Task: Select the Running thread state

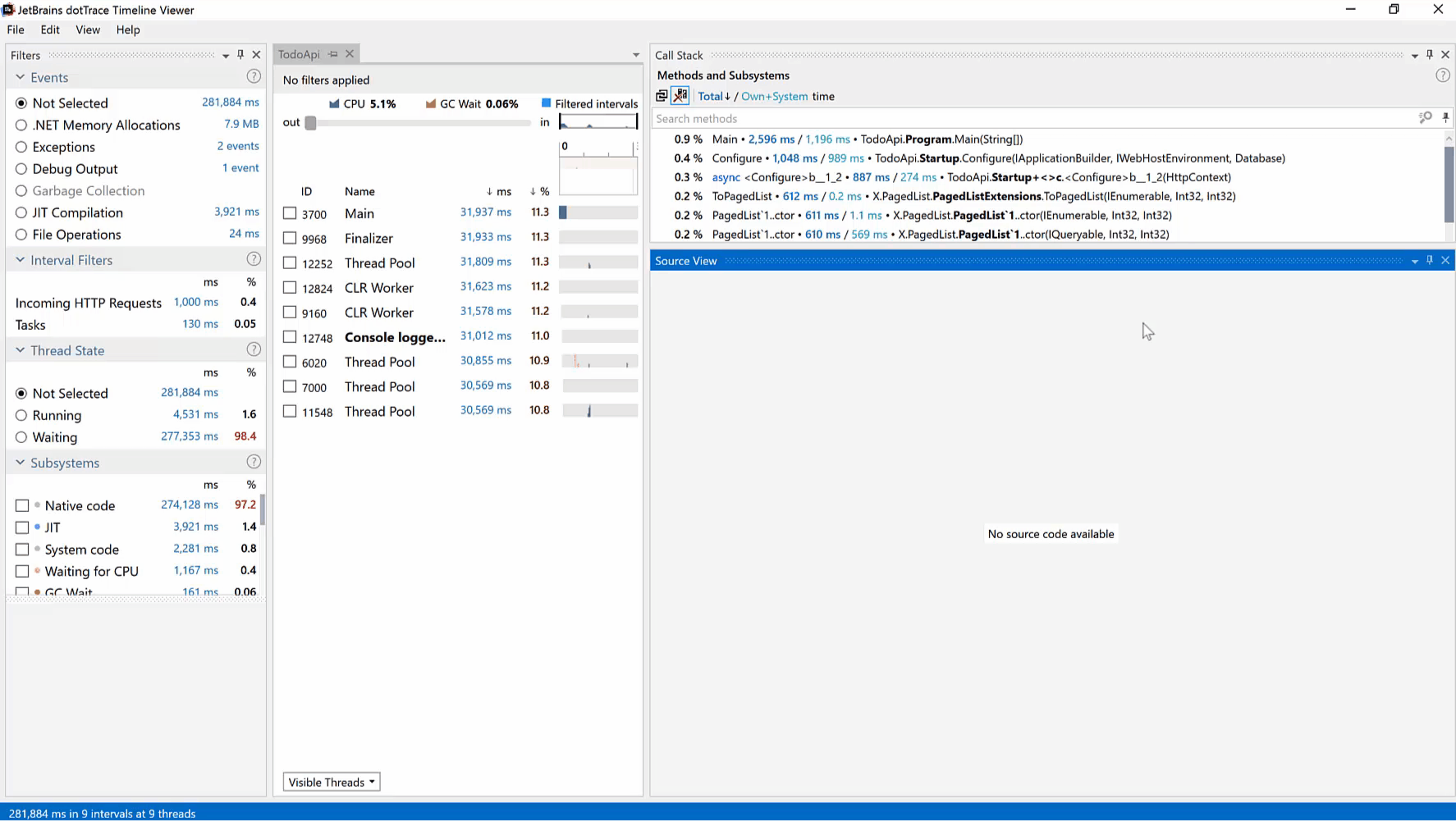Action: (x=21, y=415)
